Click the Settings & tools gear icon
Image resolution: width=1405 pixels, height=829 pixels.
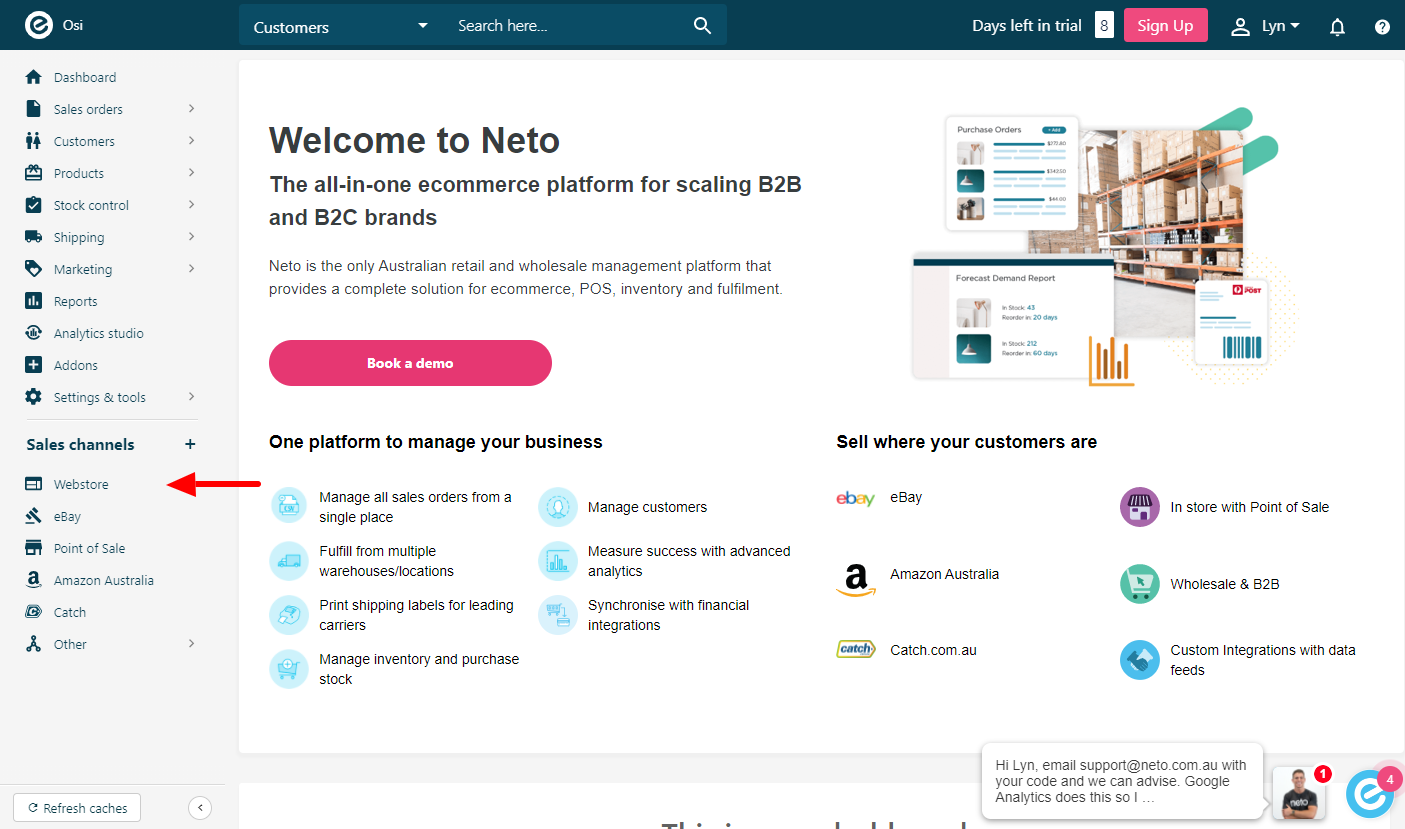(x=34, y=397)
